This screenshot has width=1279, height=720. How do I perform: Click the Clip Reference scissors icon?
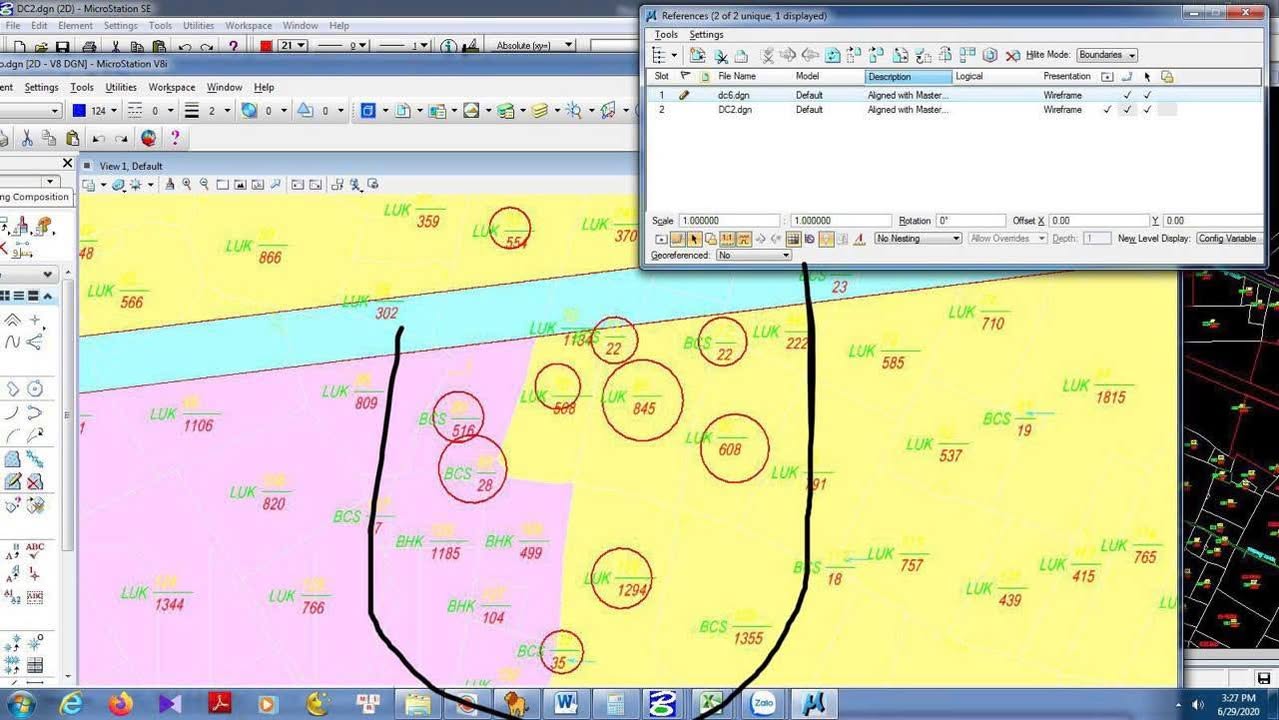pos(720,56)
